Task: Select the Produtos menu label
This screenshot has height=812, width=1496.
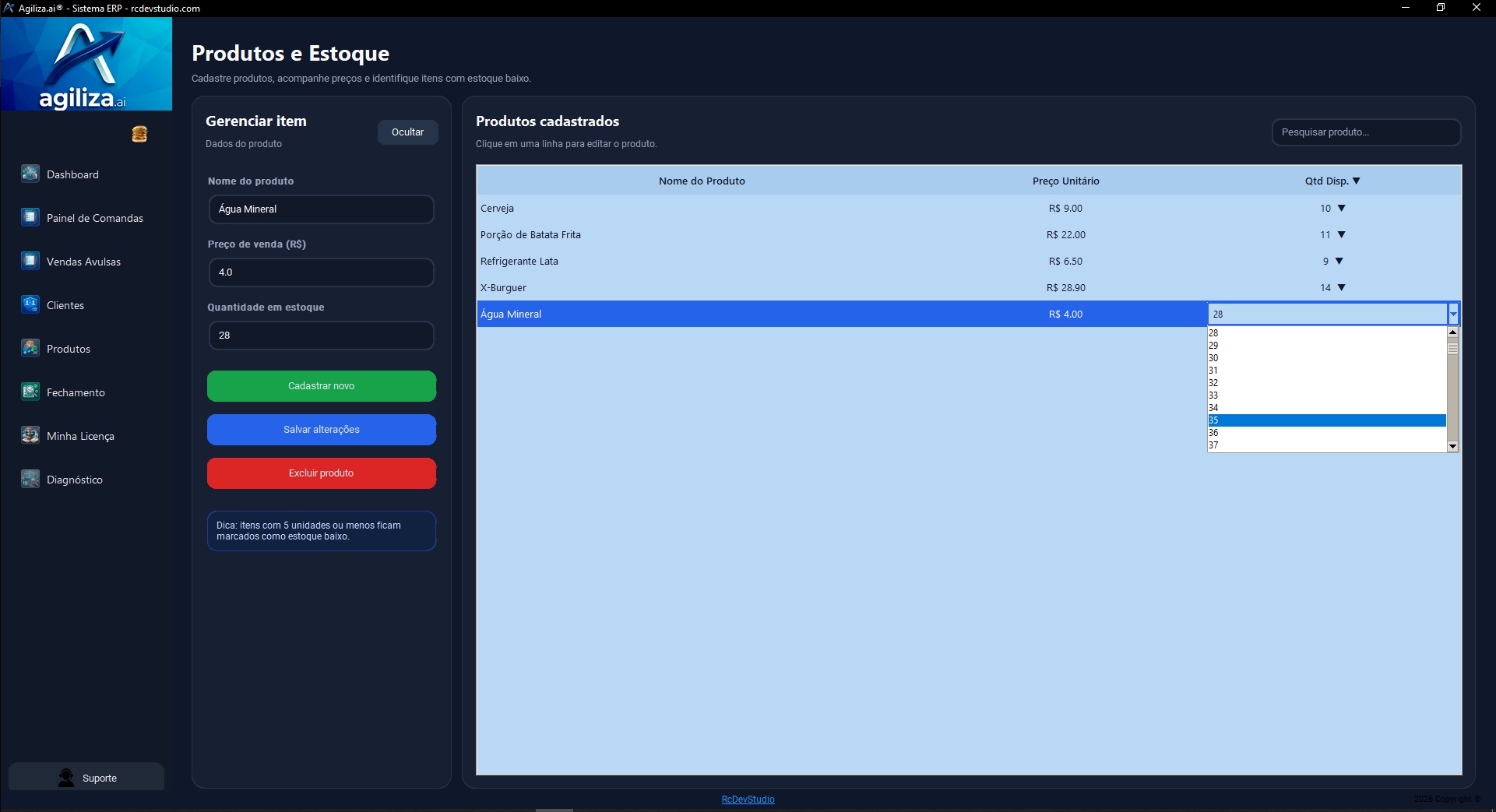Action: tap(69, 349)
